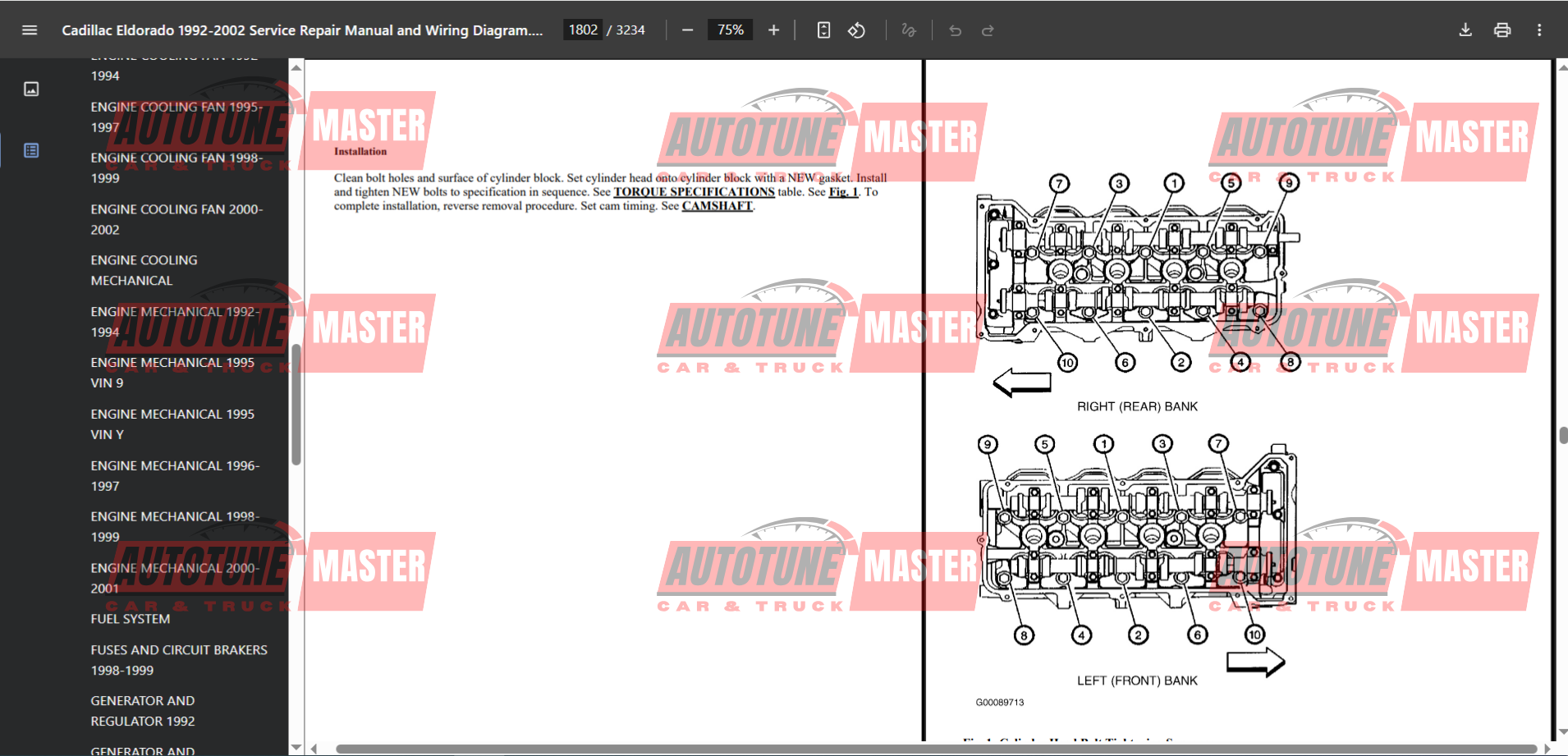Switch sidebar to document outline view
The height and width of the screenshot is (756, 1568).
point(31,150)
